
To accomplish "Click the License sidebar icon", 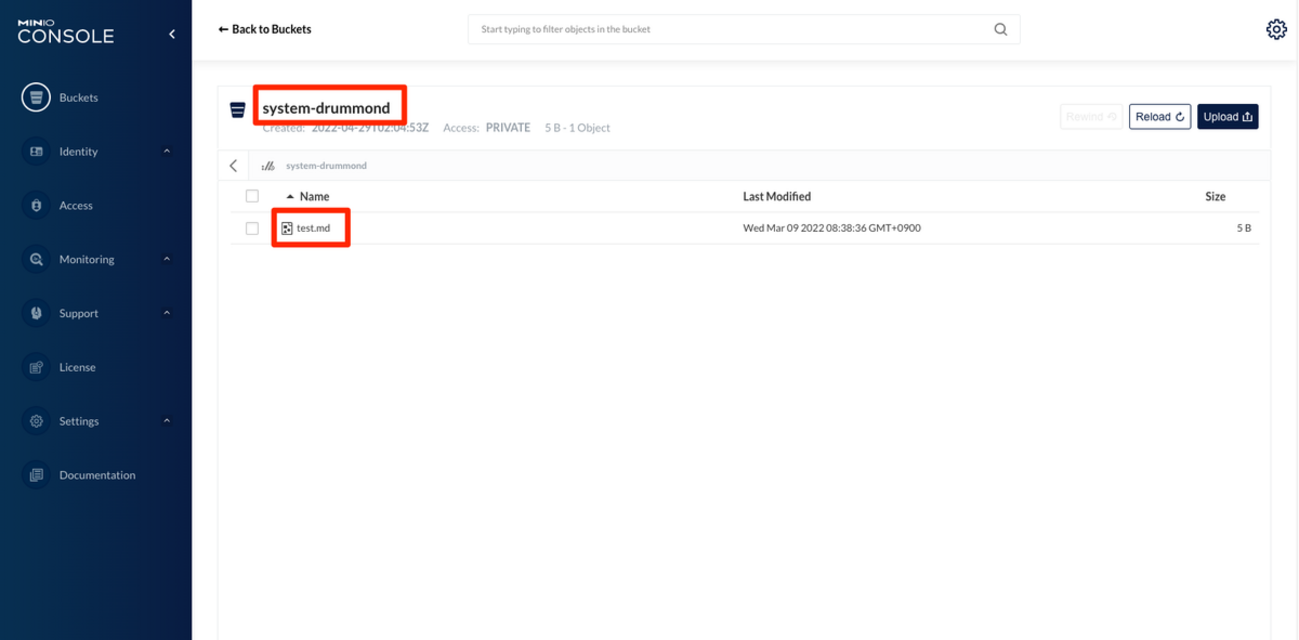I will (x=36, y=368).
